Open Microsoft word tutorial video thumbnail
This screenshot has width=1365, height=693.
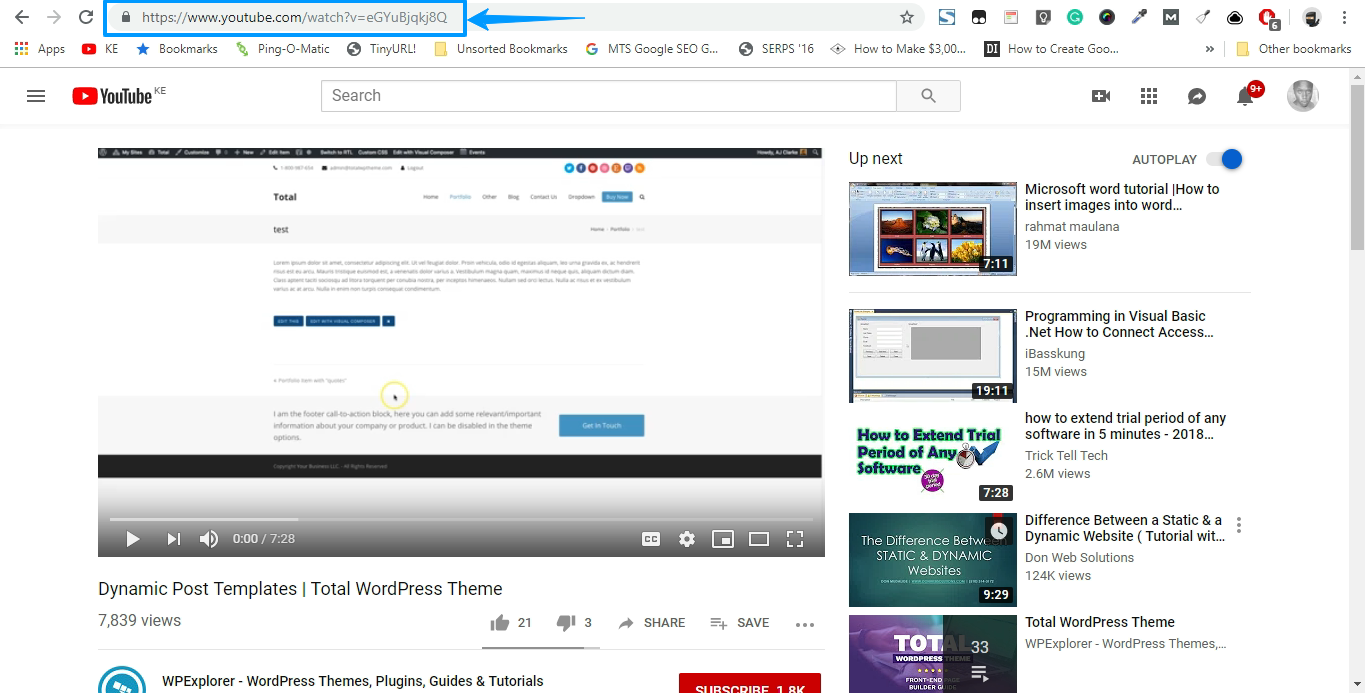point(933,229)
